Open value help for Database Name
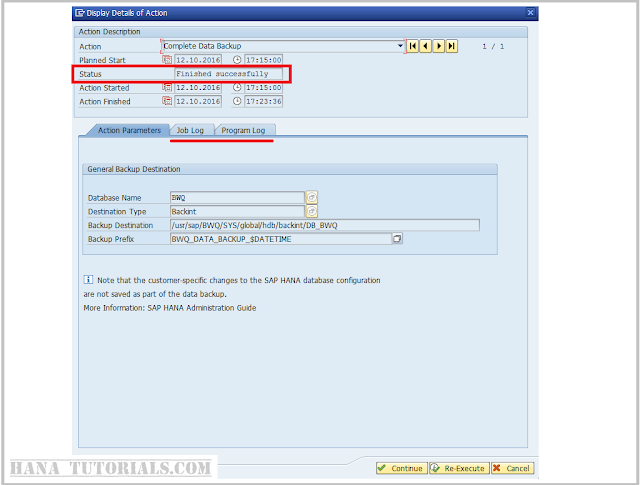The height and width of the screenshot is (485, 640). click(311, 198)
